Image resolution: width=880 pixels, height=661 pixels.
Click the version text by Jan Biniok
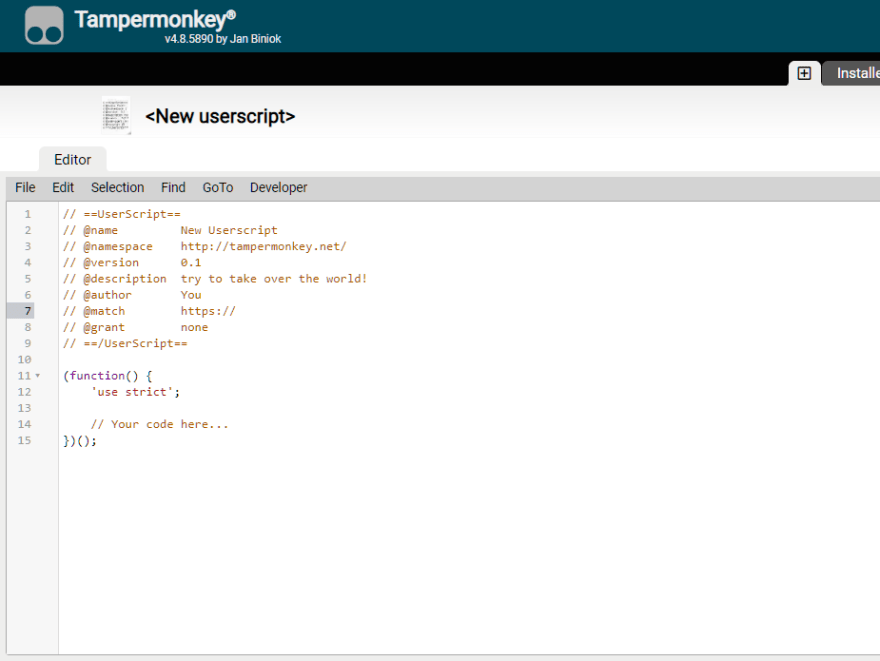(x=222, y=39)
